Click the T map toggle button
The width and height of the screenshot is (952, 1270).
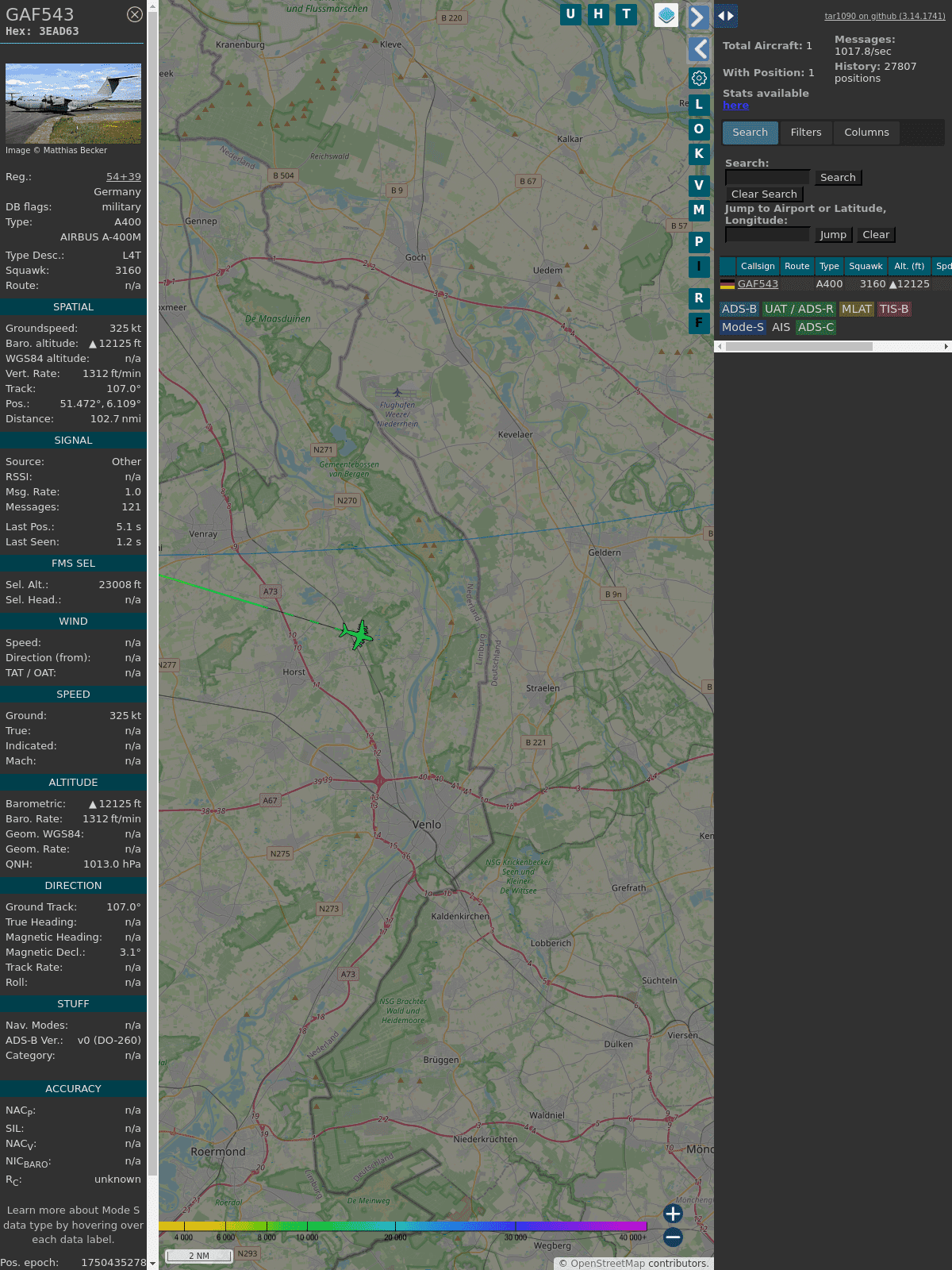(627, 14)
